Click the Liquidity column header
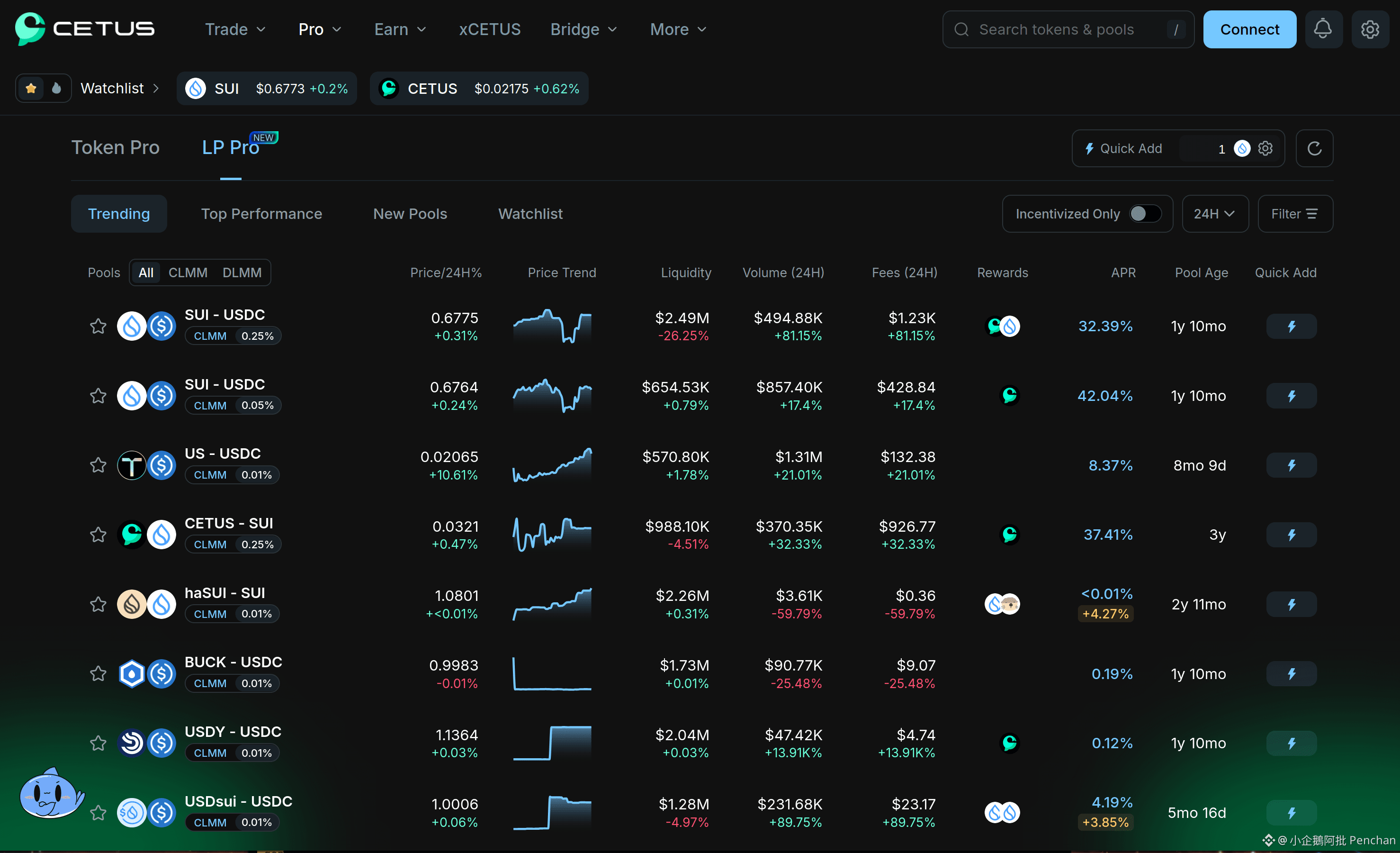Screen dimensions: 1400x853 686,272
